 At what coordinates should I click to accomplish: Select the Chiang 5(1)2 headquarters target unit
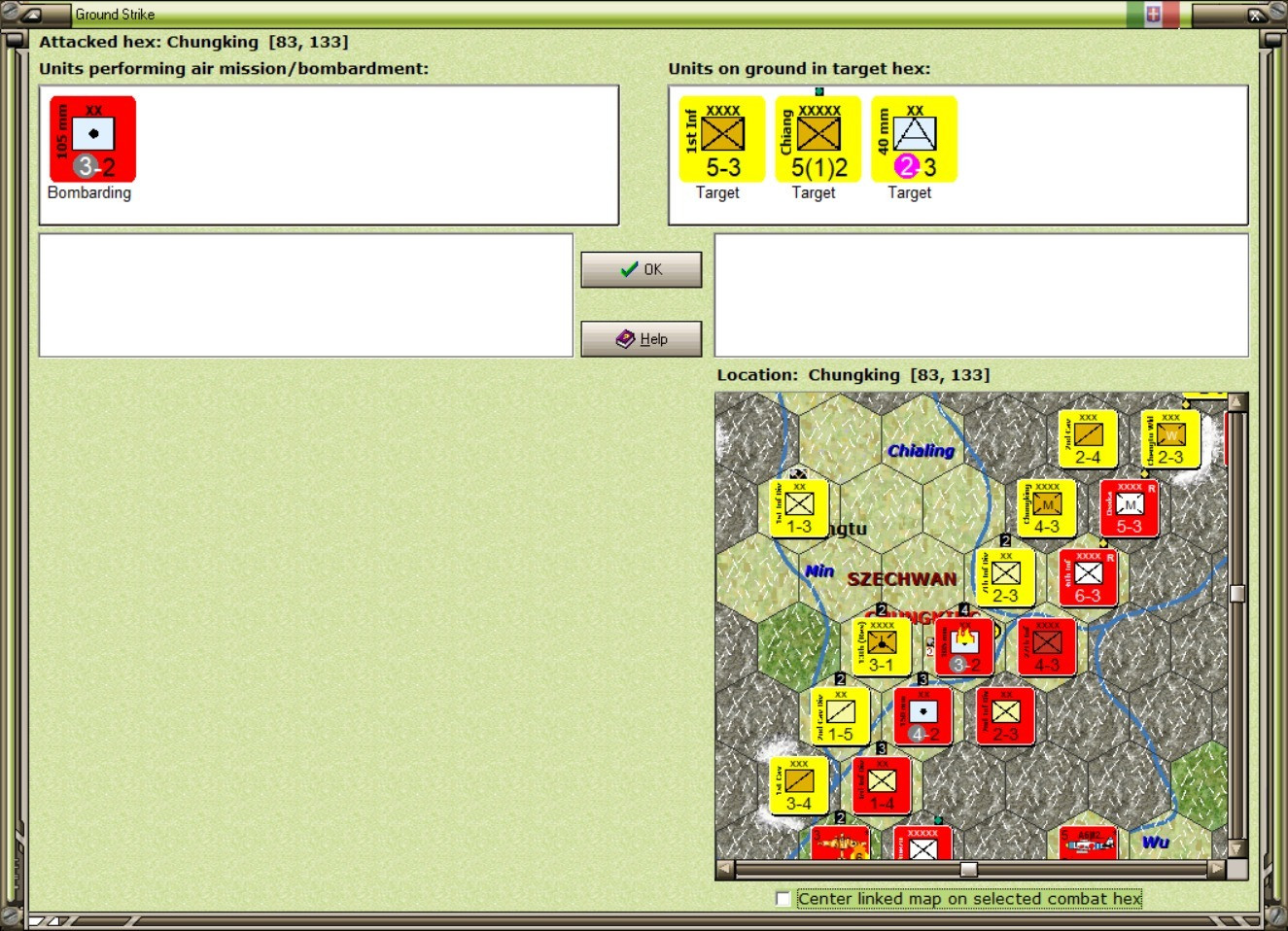[x=818, y=139]
